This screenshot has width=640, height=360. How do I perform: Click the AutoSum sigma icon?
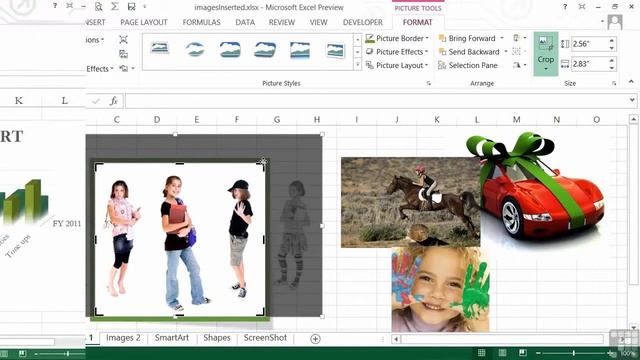[115, 7]
